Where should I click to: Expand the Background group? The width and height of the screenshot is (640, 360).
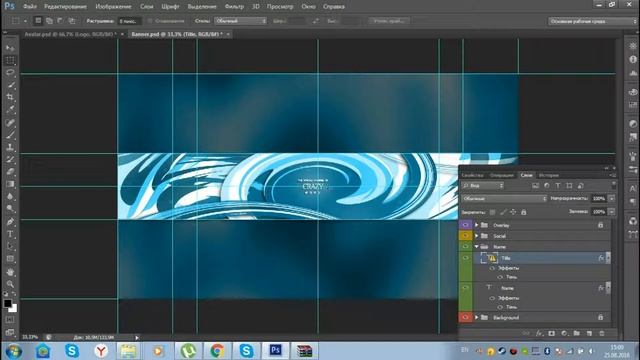[x=476, y=317]
